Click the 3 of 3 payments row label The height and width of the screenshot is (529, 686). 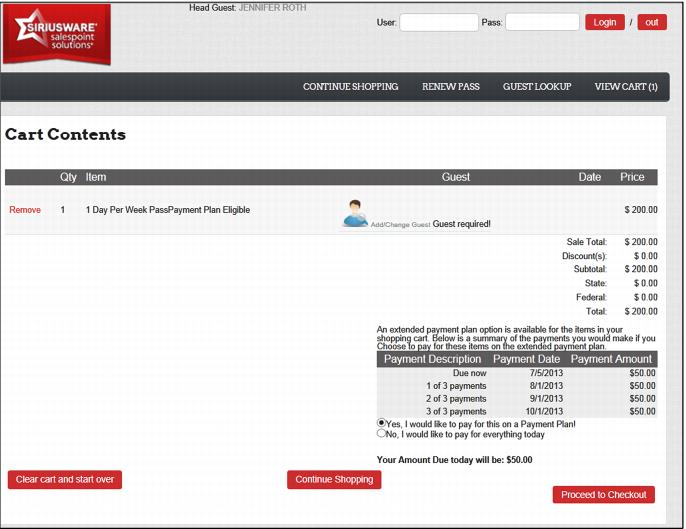[456, 411]
